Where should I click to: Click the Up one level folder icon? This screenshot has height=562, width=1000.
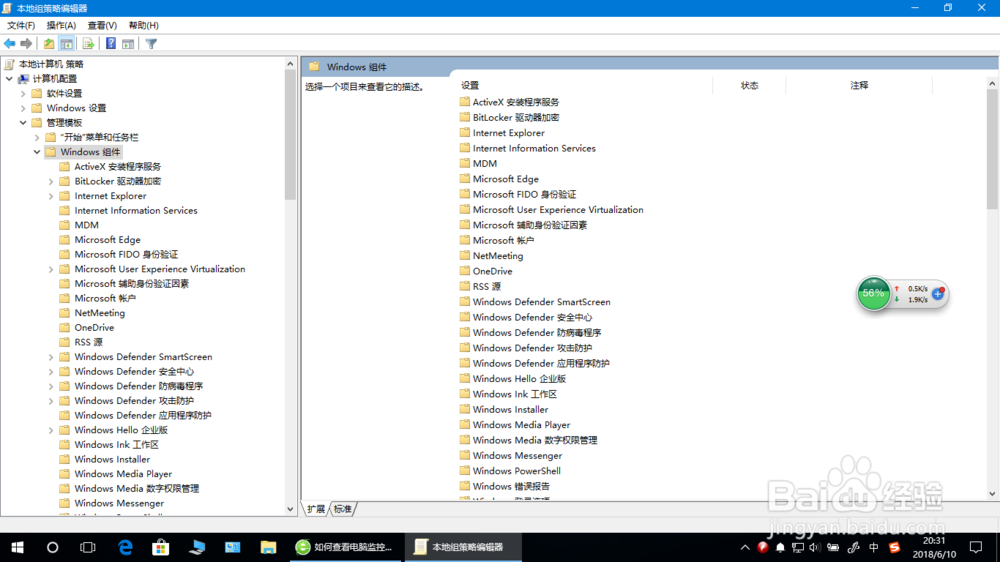pos(48,43)
